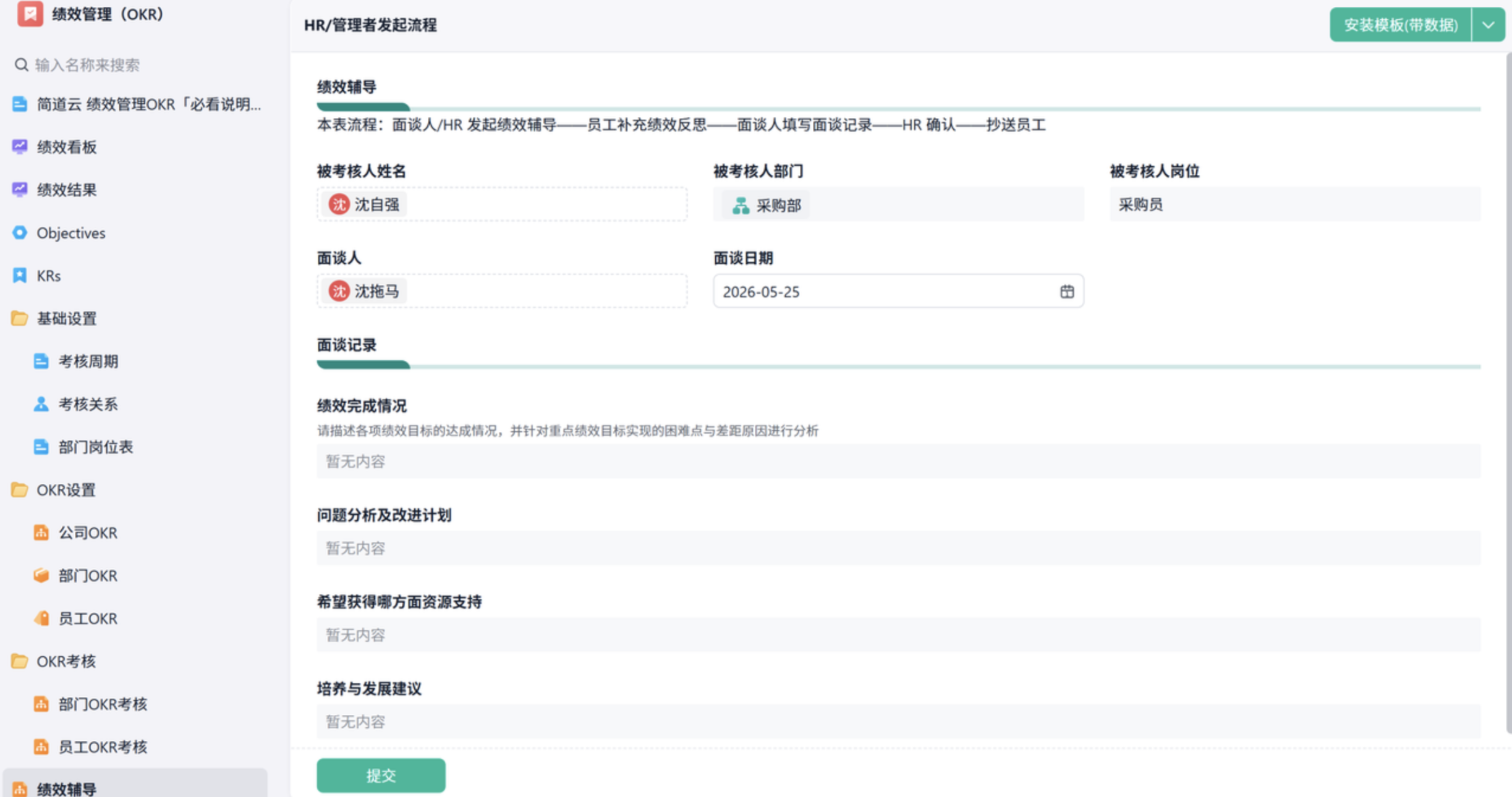1512x797 pixels.
Task: Open 员工OKR in sidebar
Action: pos(88,618)
